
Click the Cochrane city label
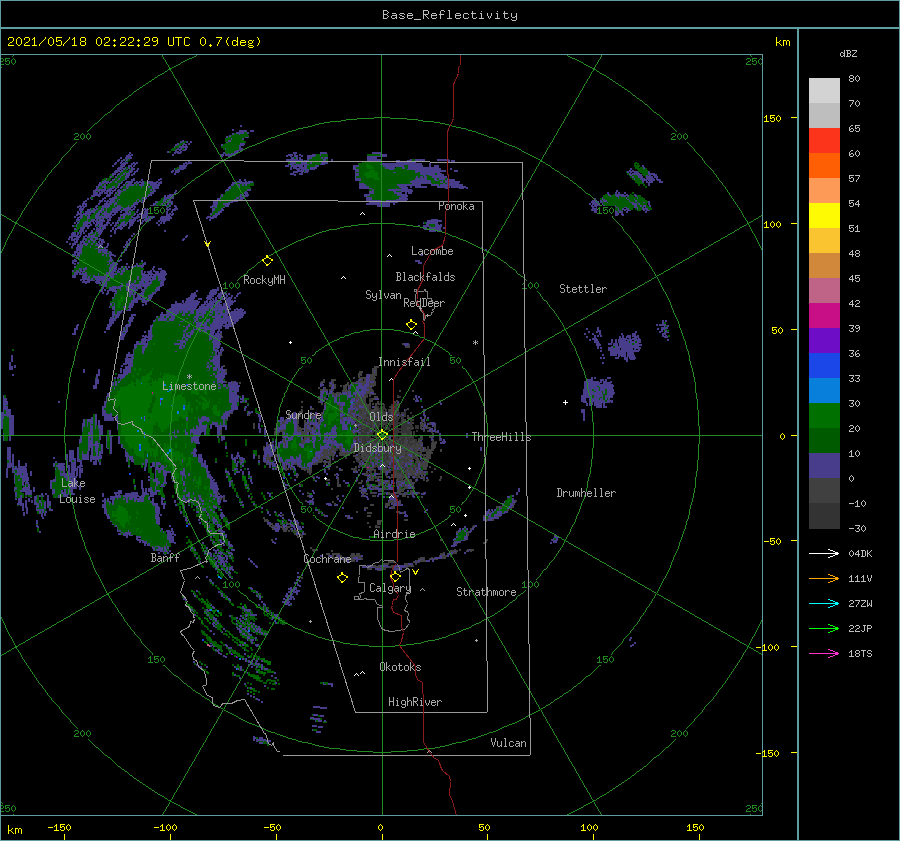pos(327,559)
